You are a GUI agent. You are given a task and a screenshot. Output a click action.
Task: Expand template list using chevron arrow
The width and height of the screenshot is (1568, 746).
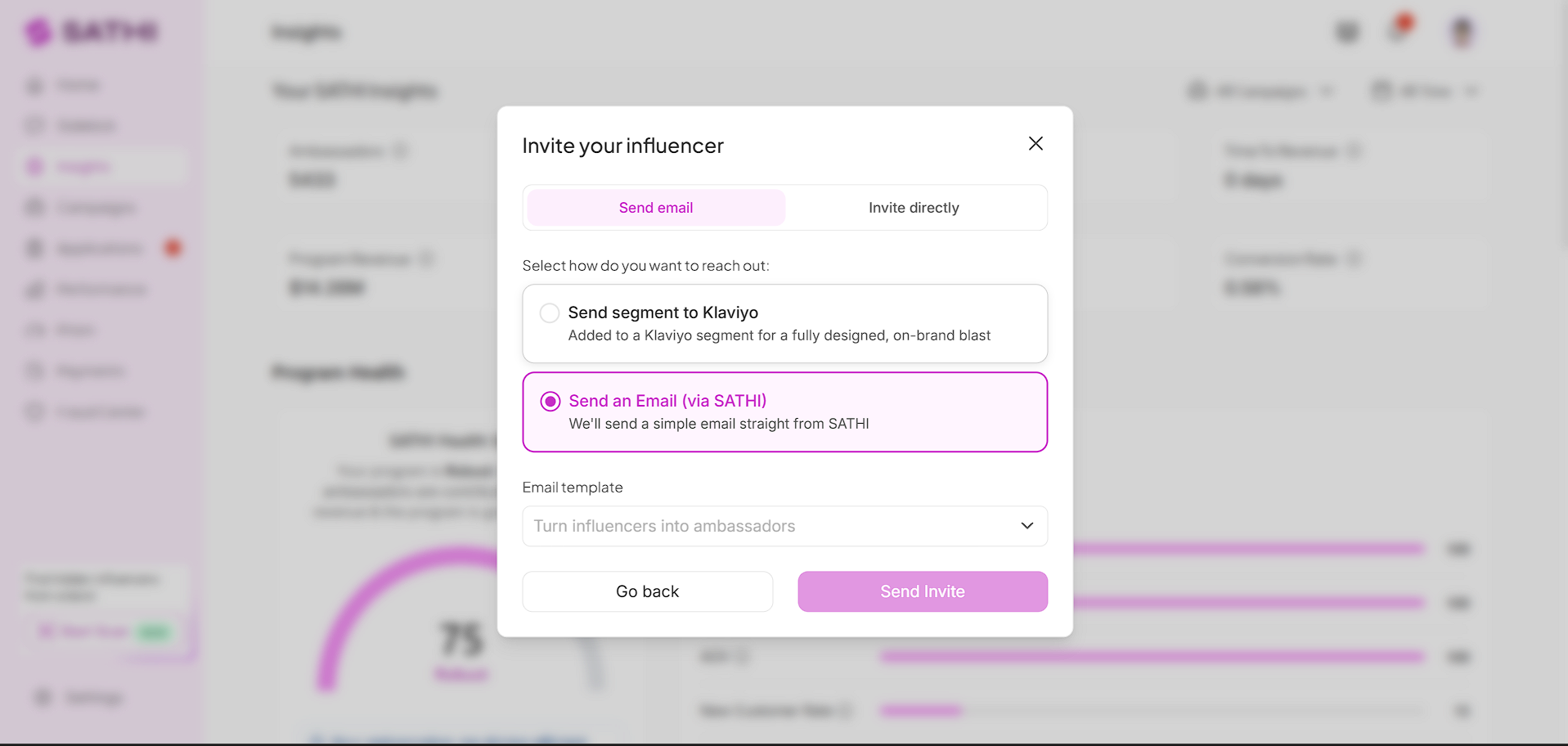click(1027, 526)
